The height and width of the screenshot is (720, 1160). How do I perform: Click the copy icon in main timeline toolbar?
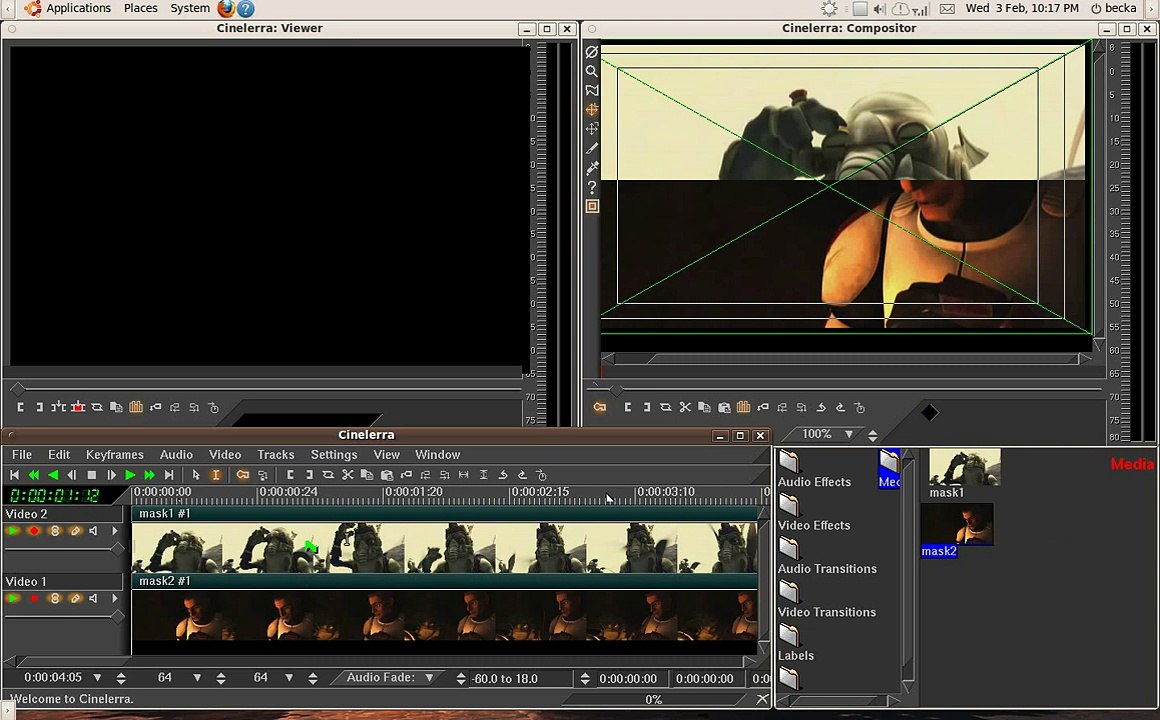coord(367,475)
